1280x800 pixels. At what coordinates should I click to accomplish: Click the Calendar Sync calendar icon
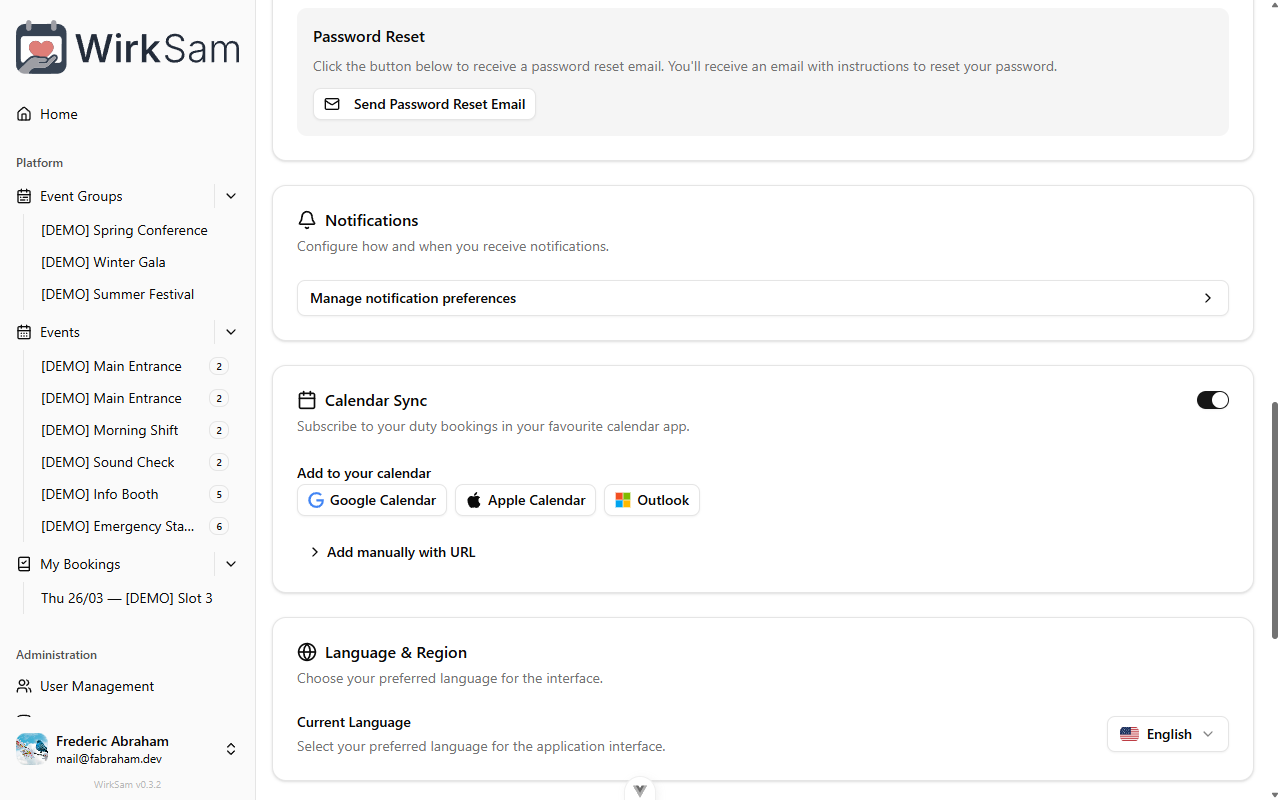pyautogui.click(x=307, y=400)
